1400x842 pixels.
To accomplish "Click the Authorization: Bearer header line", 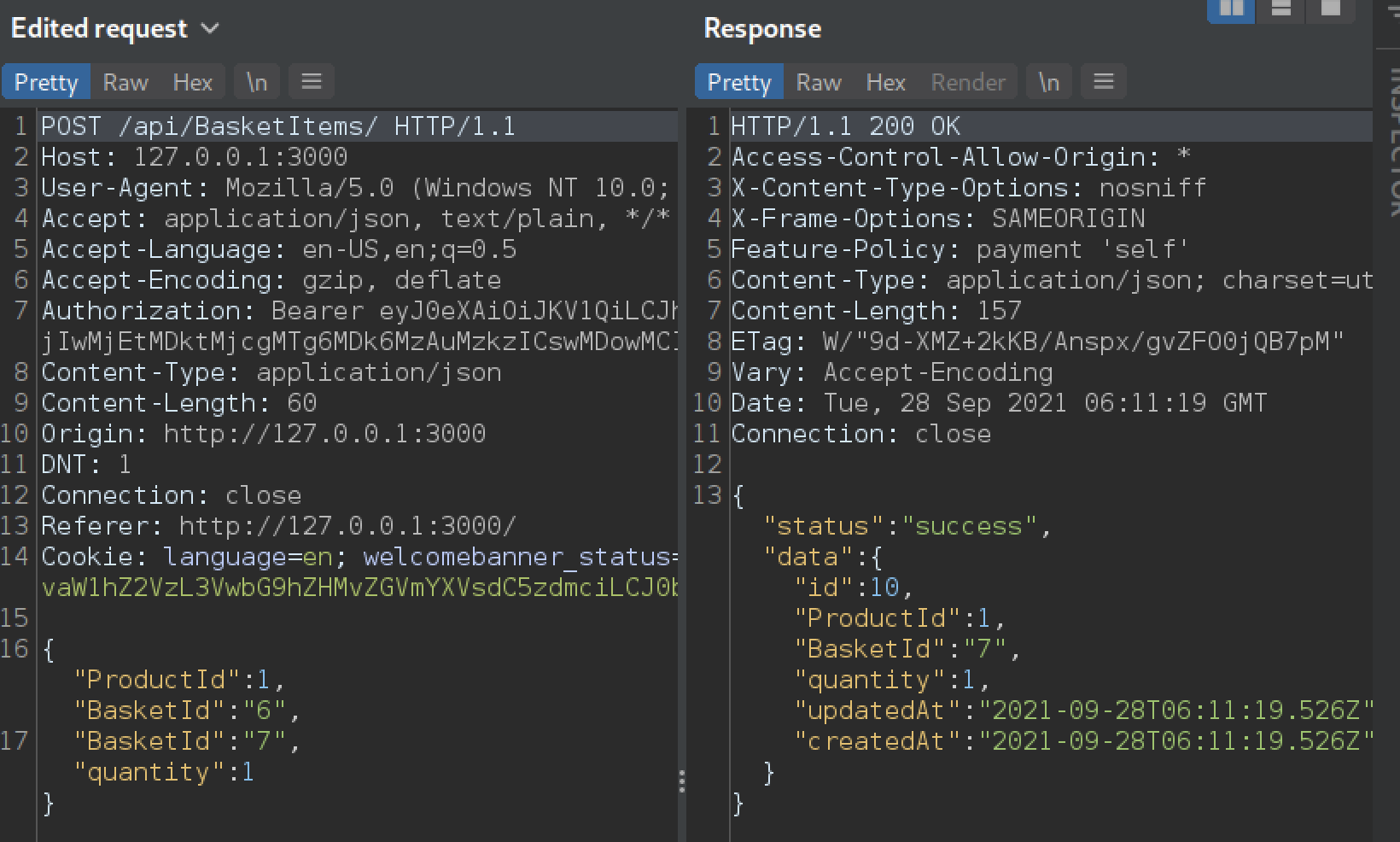I will click(x=360, y=311).
